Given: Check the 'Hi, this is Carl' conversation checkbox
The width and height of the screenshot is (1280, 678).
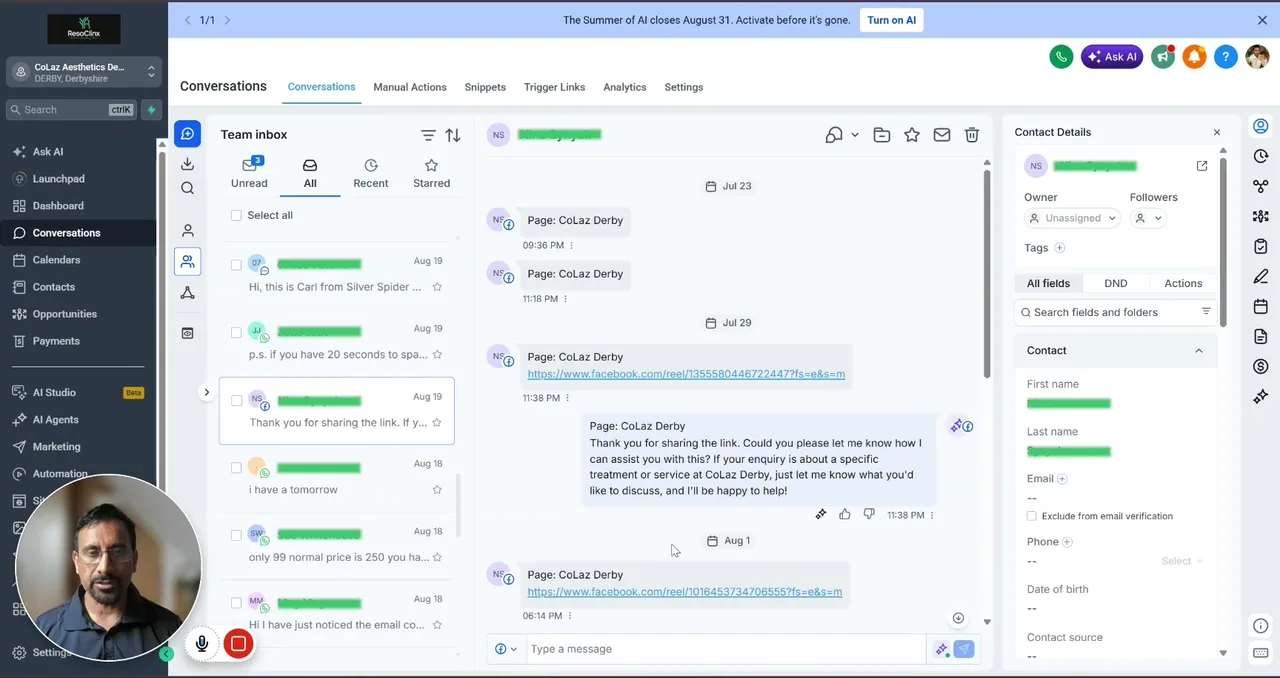Looking at the screenshot, I should click(236, 265).
